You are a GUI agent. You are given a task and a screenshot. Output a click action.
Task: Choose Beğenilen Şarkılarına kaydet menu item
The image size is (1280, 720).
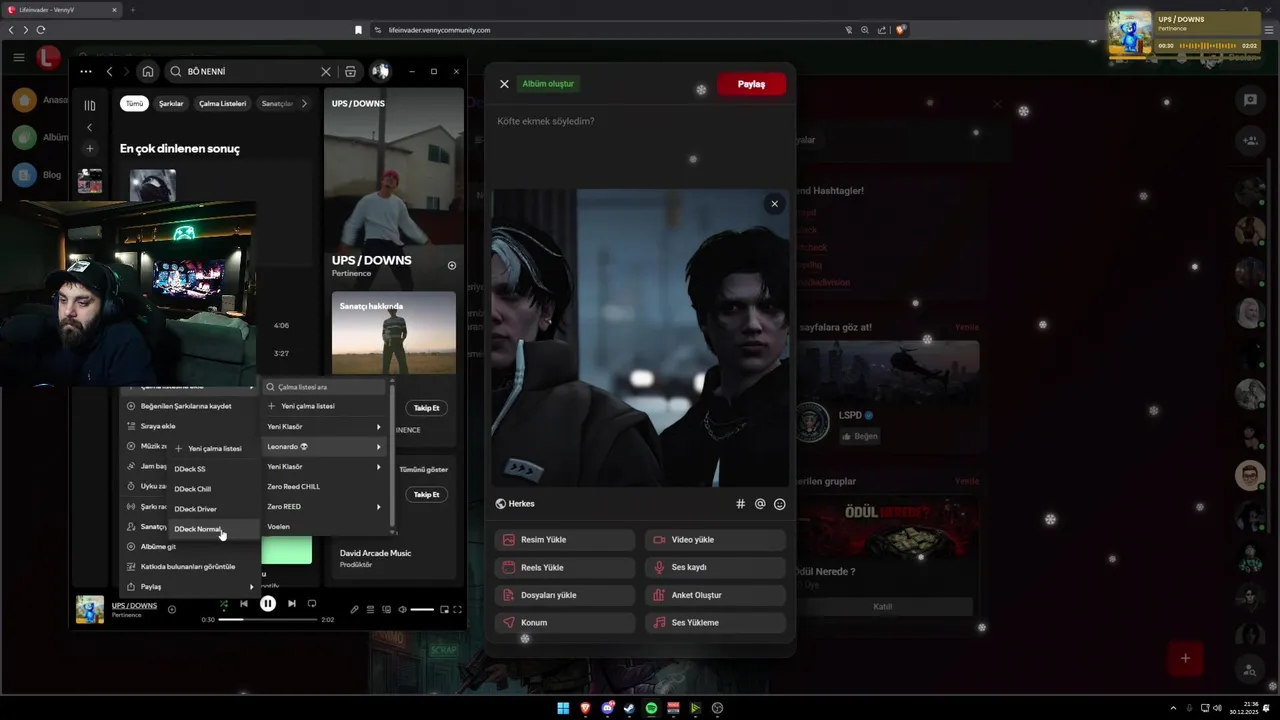pyautogui.click(x=189, y=406)
